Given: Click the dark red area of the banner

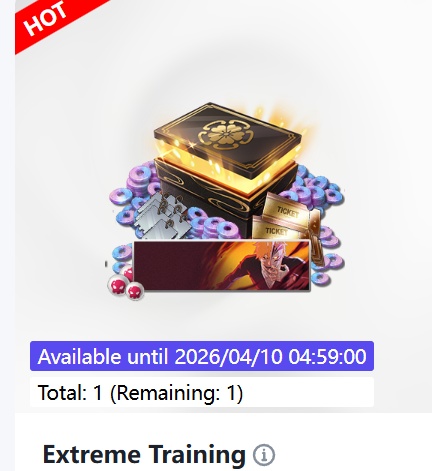Looking at the screenshot, I should tap(170, 265).
